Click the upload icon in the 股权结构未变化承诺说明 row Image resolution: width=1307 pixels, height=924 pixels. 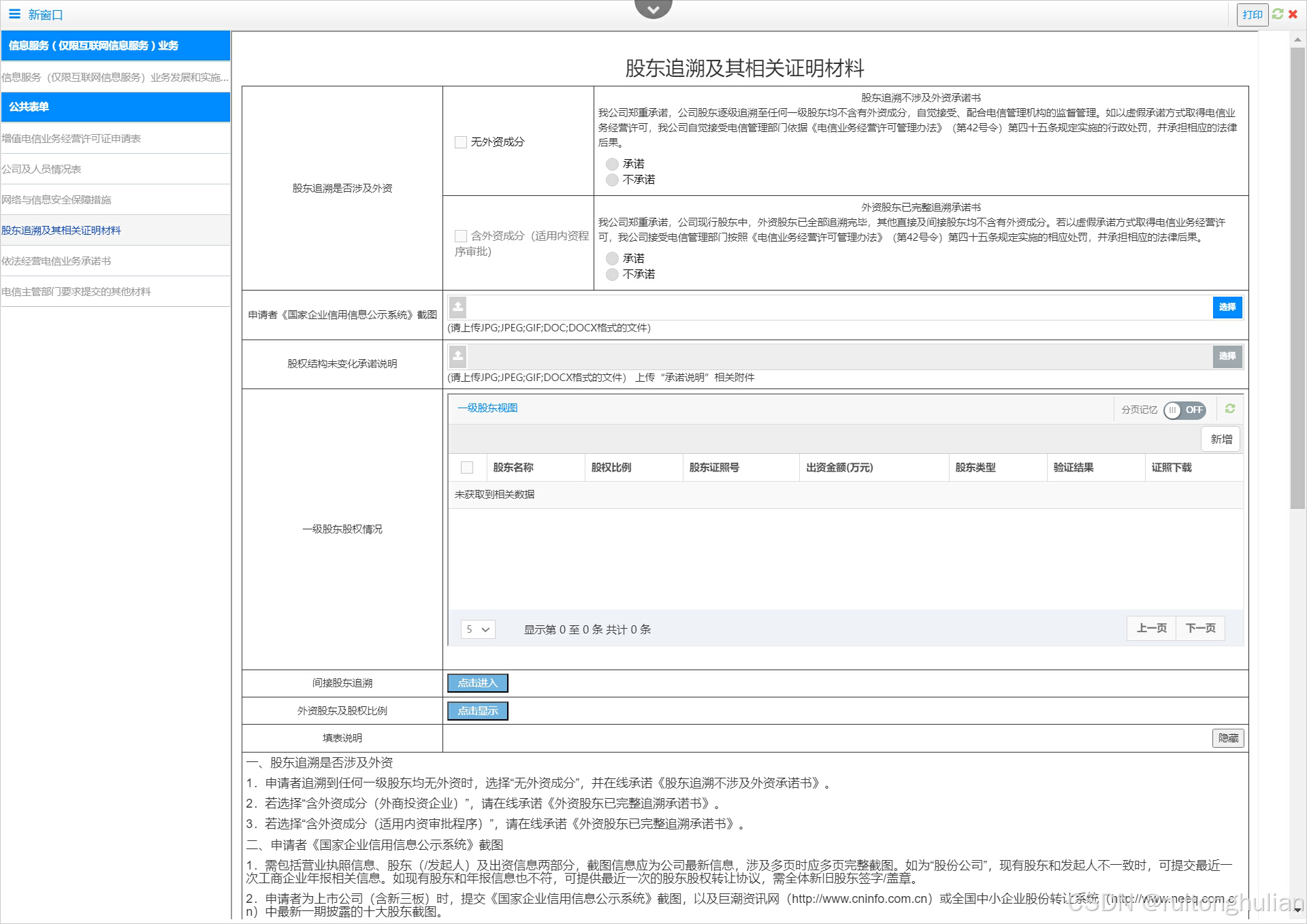point(458,356)
